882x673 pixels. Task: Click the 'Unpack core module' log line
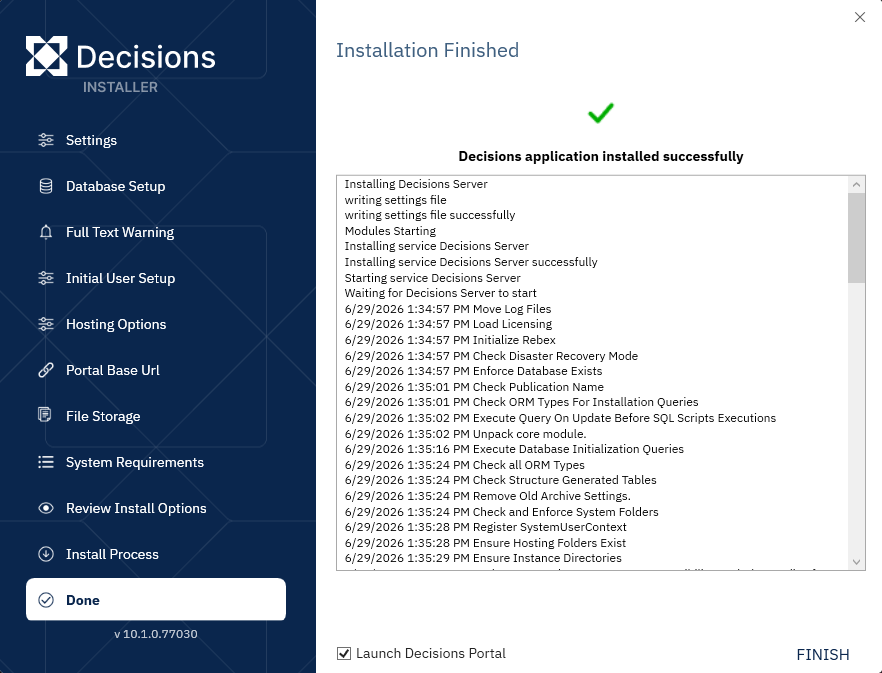[x=465, y=434]
